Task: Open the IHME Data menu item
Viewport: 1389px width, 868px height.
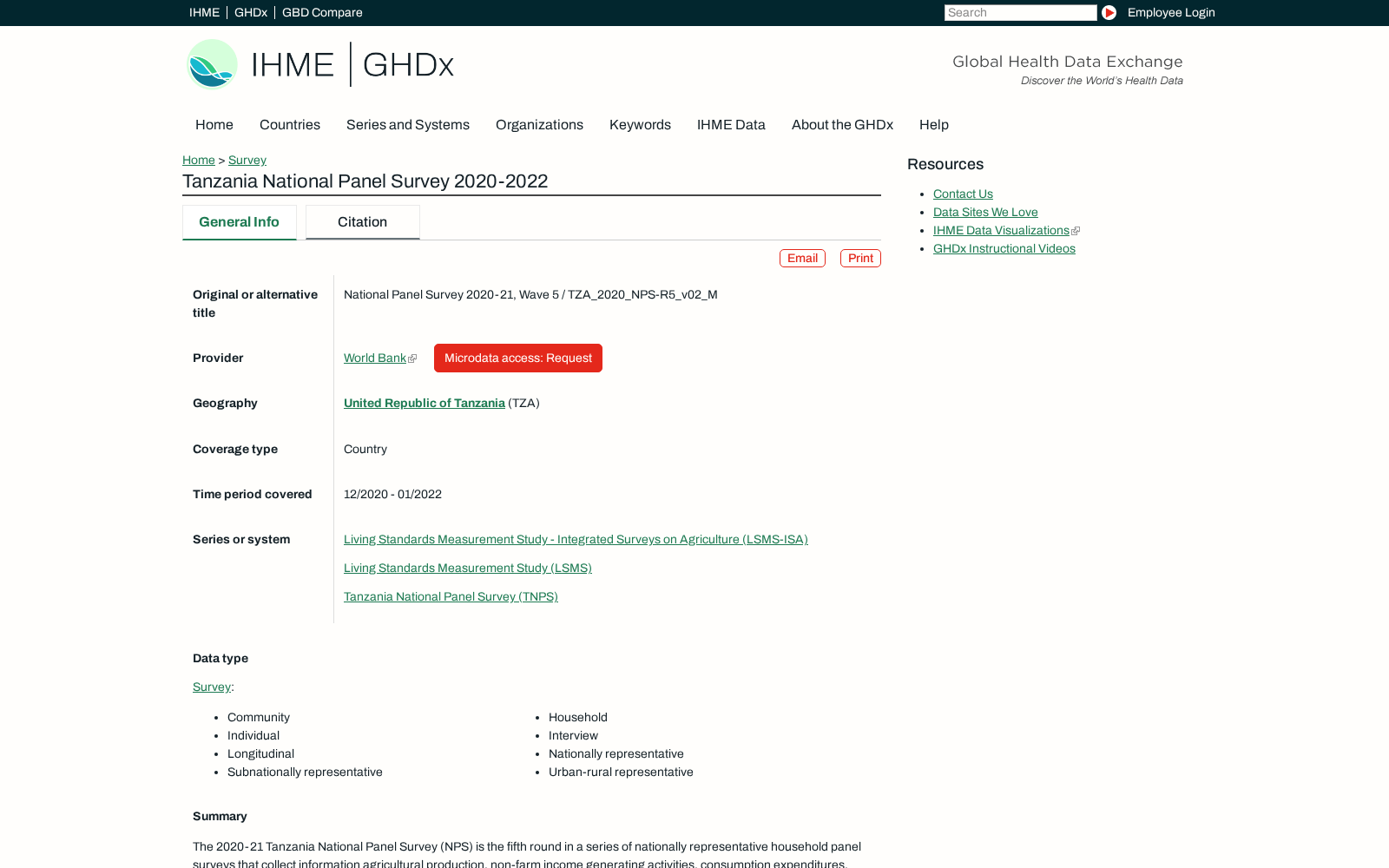Action: 731,125
